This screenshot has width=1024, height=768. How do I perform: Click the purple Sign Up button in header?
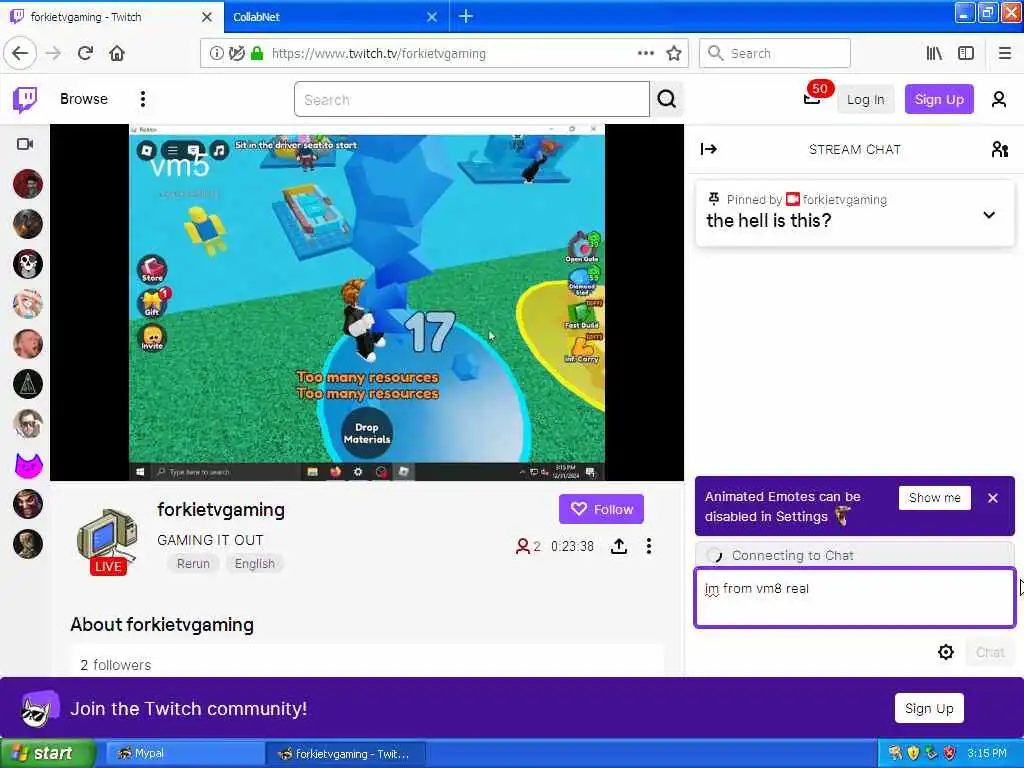coord(939,99)
